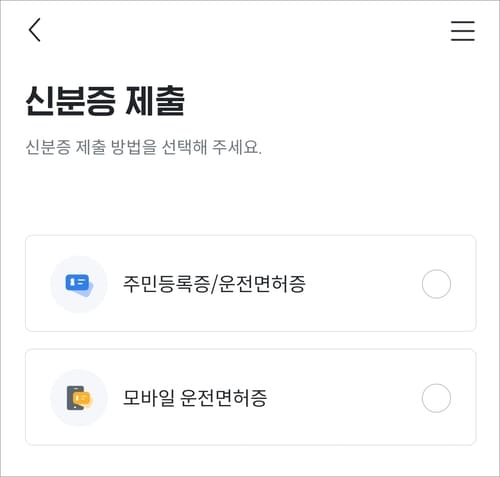Viewport: 500px width, 477px height.
Task: Click the blue ID card icon
Action: (x=79, y=285)
